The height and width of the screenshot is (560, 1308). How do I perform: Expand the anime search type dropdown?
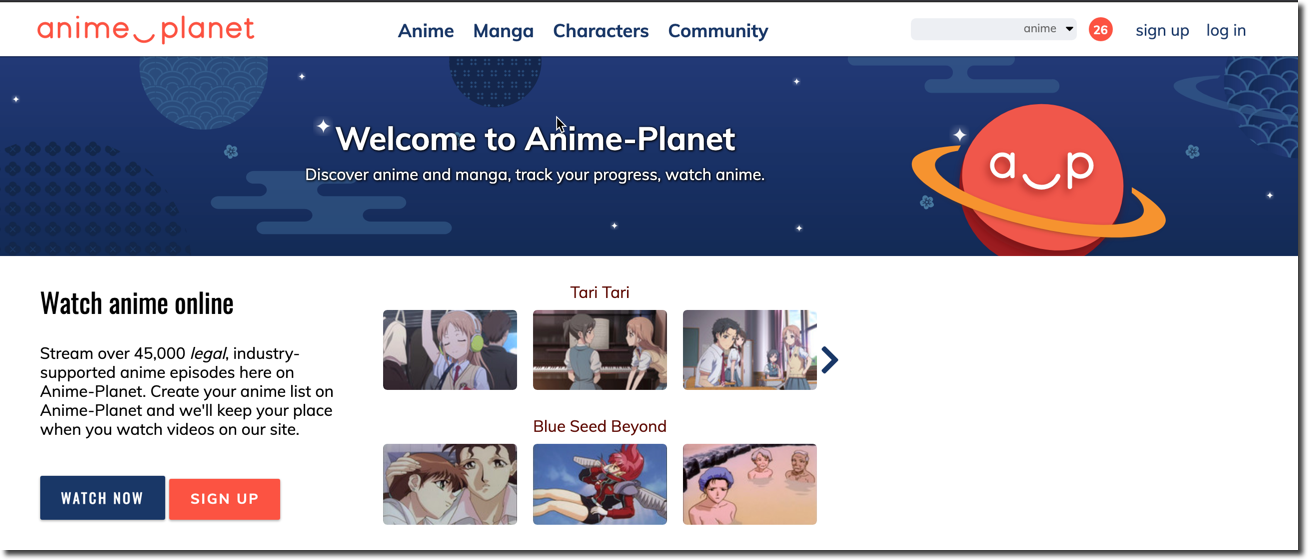[1048, 29]
